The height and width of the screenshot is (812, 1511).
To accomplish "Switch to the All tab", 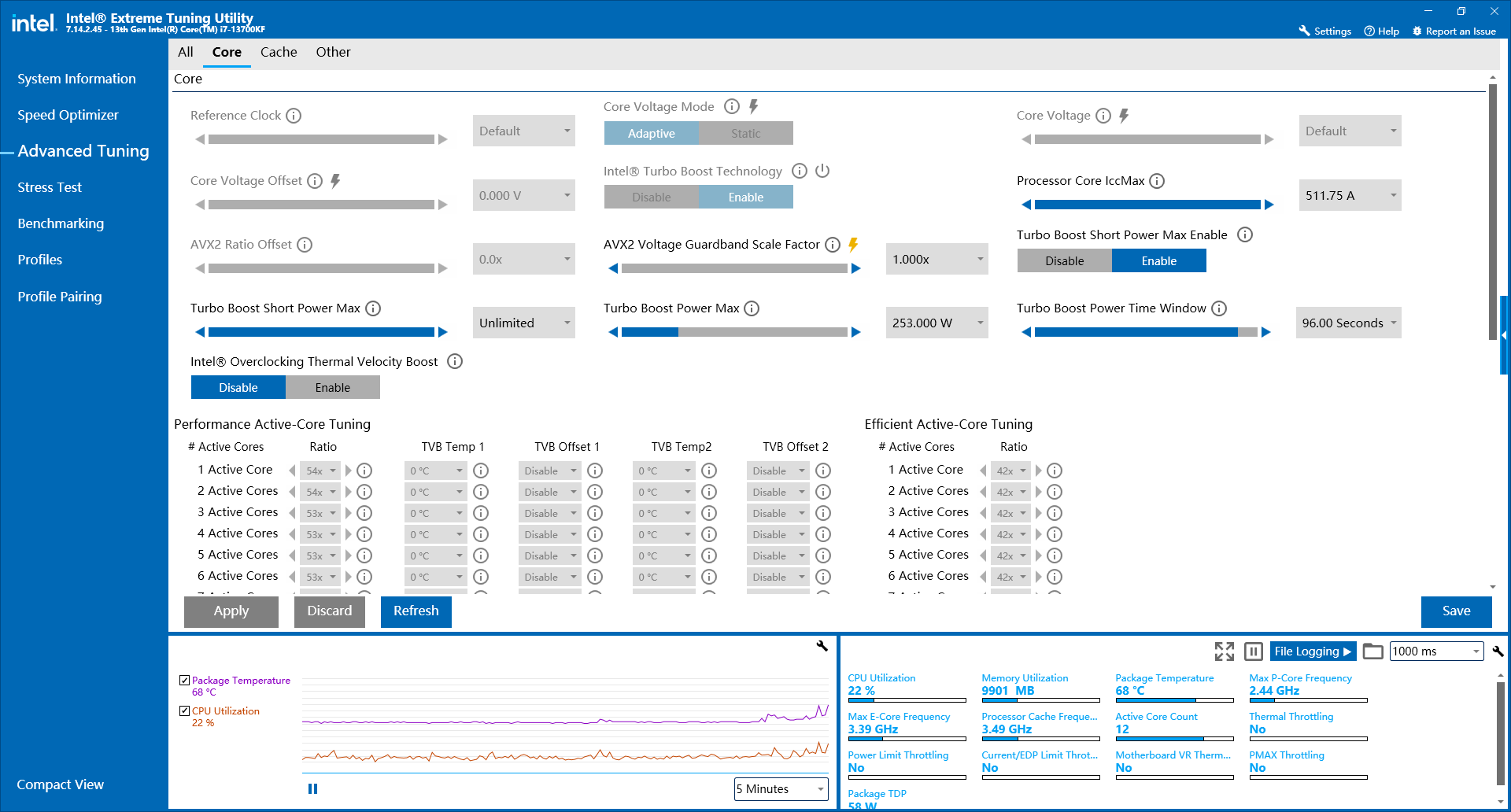I will click(x=186, y=52).
